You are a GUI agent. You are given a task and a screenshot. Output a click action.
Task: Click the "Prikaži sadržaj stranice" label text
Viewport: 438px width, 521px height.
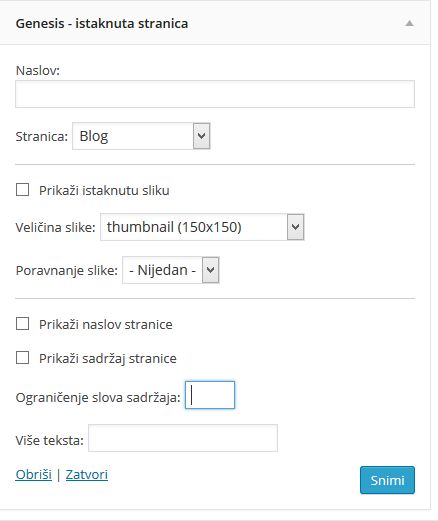point(108,359)
